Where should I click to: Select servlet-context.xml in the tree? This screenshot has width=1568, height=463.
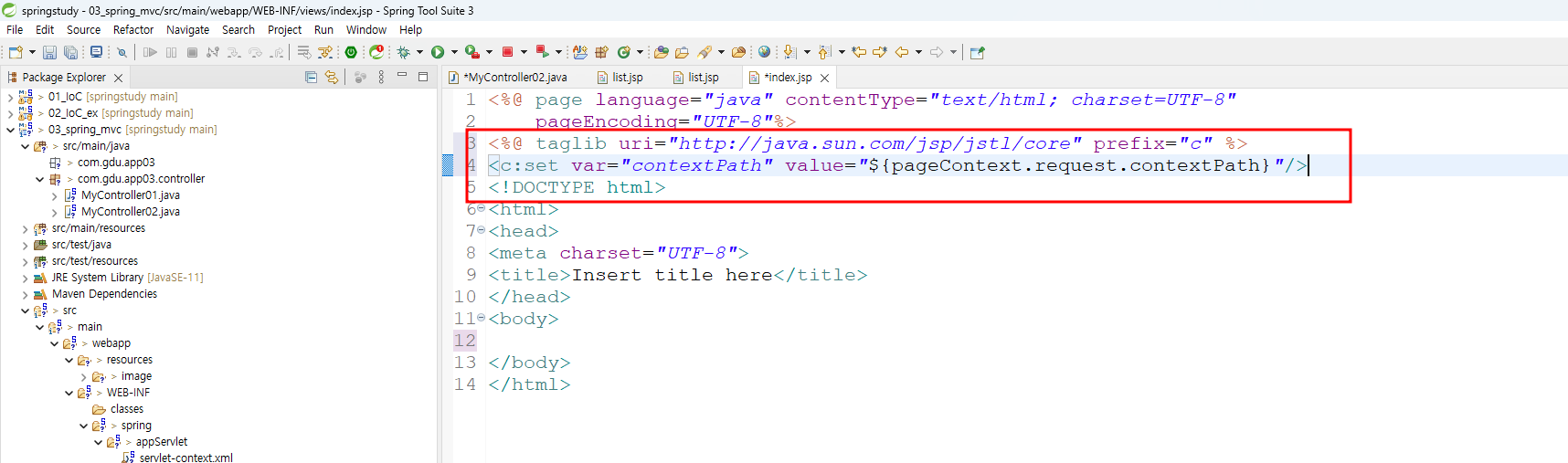coord(185,458)
